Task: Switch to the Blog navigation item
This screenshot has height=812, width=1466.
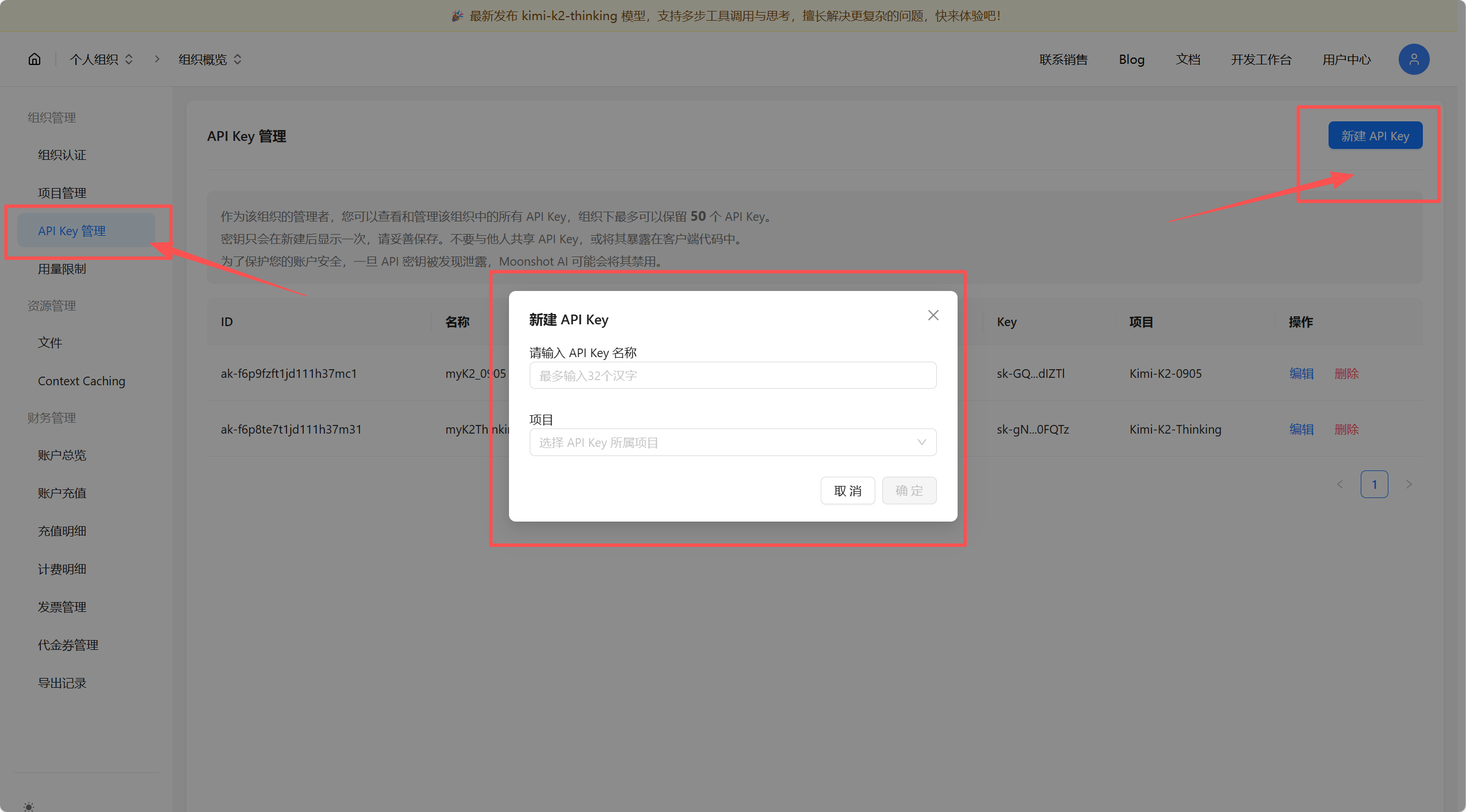Action: coord(1131,59)
